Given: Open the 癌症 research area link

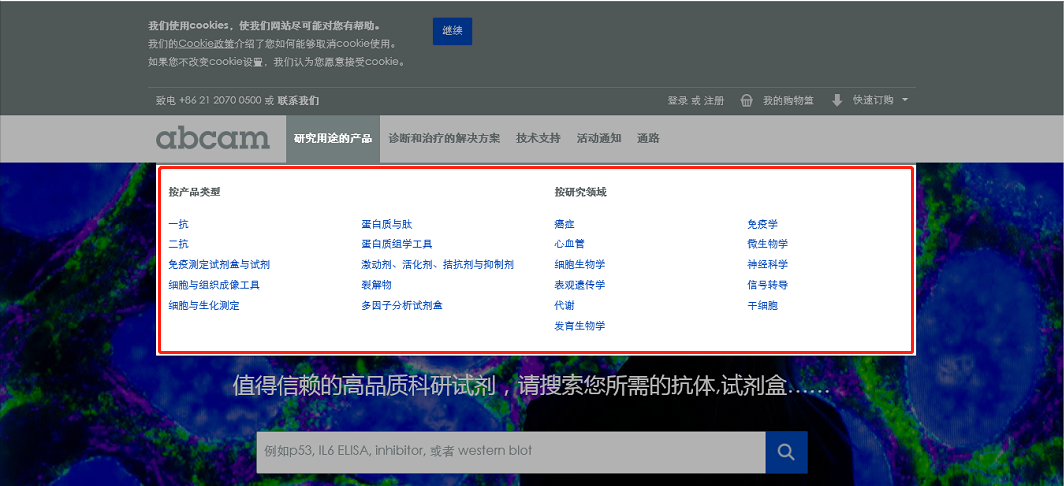Looking at the screenshot, I should (x=564, y=224).
